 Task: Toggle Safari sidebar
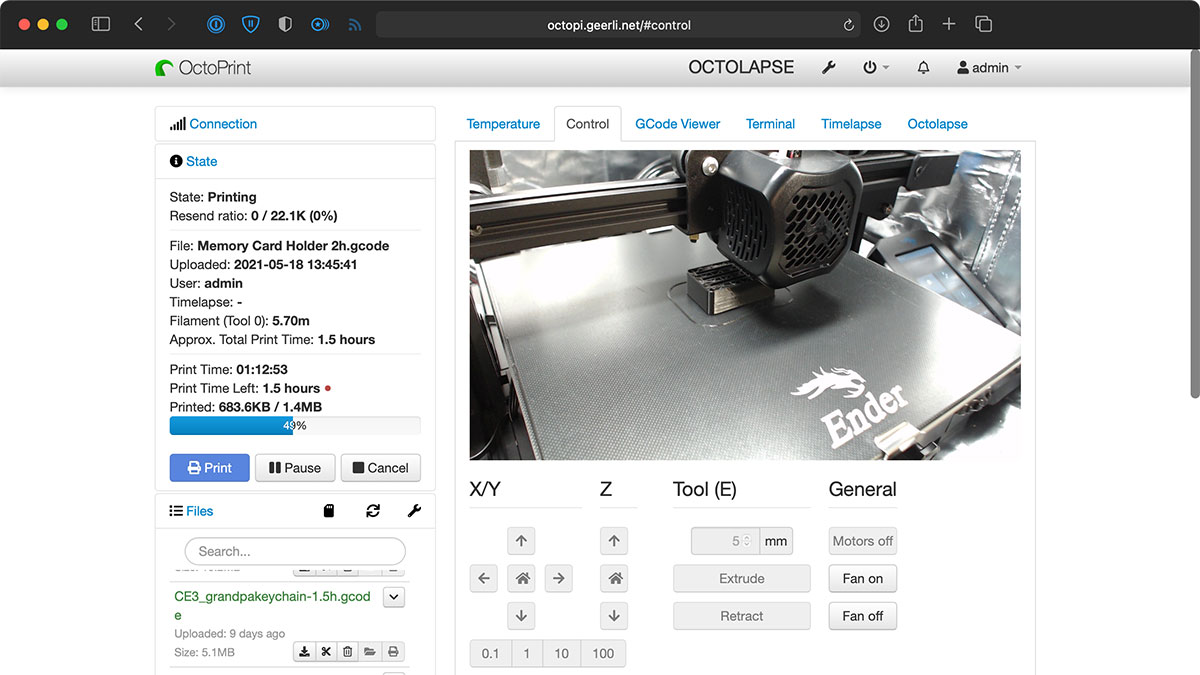tap(101, 24)
